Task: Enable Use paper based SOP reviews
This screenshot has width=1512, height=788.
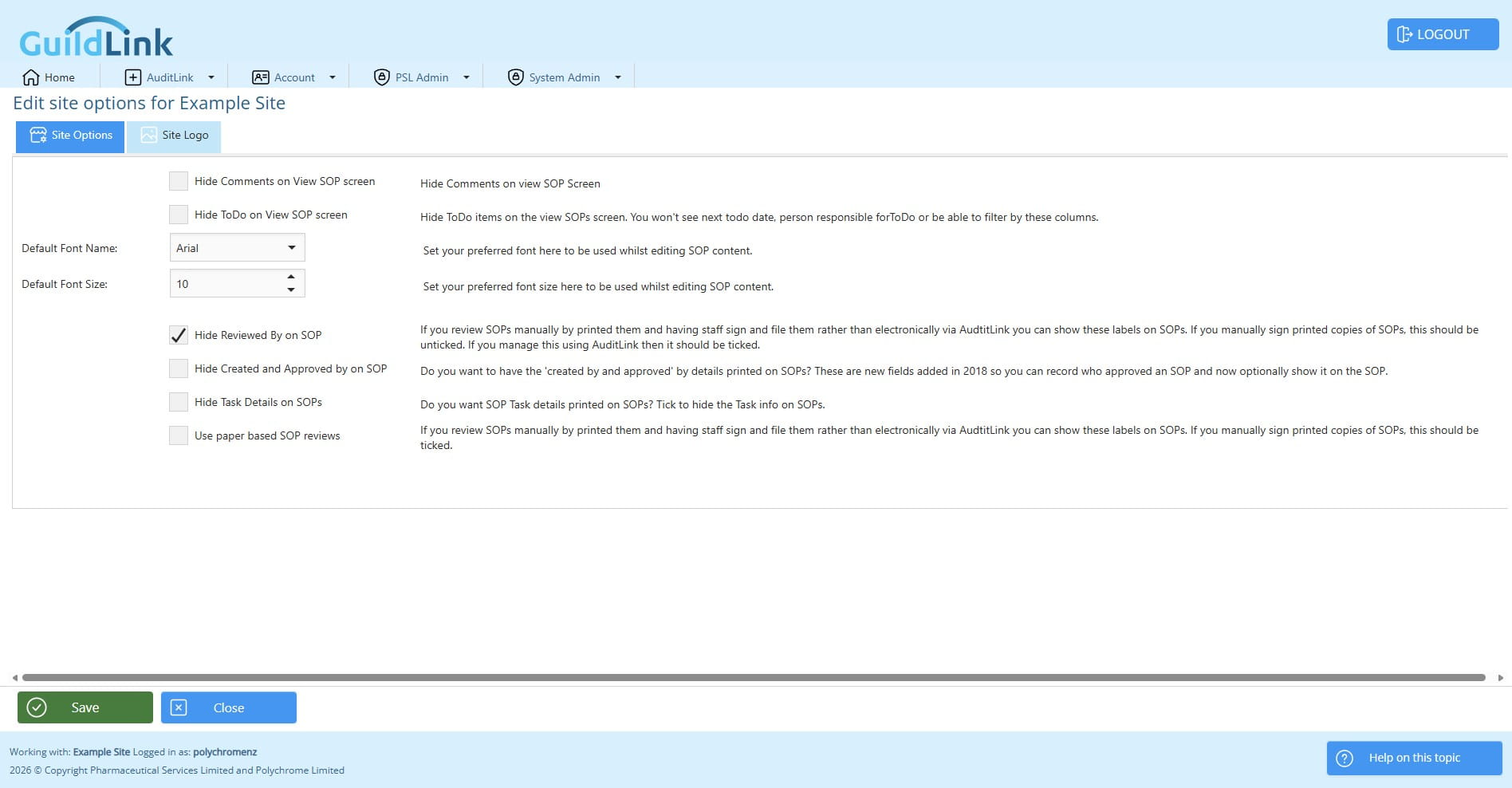Action: [x=179, y=435]
